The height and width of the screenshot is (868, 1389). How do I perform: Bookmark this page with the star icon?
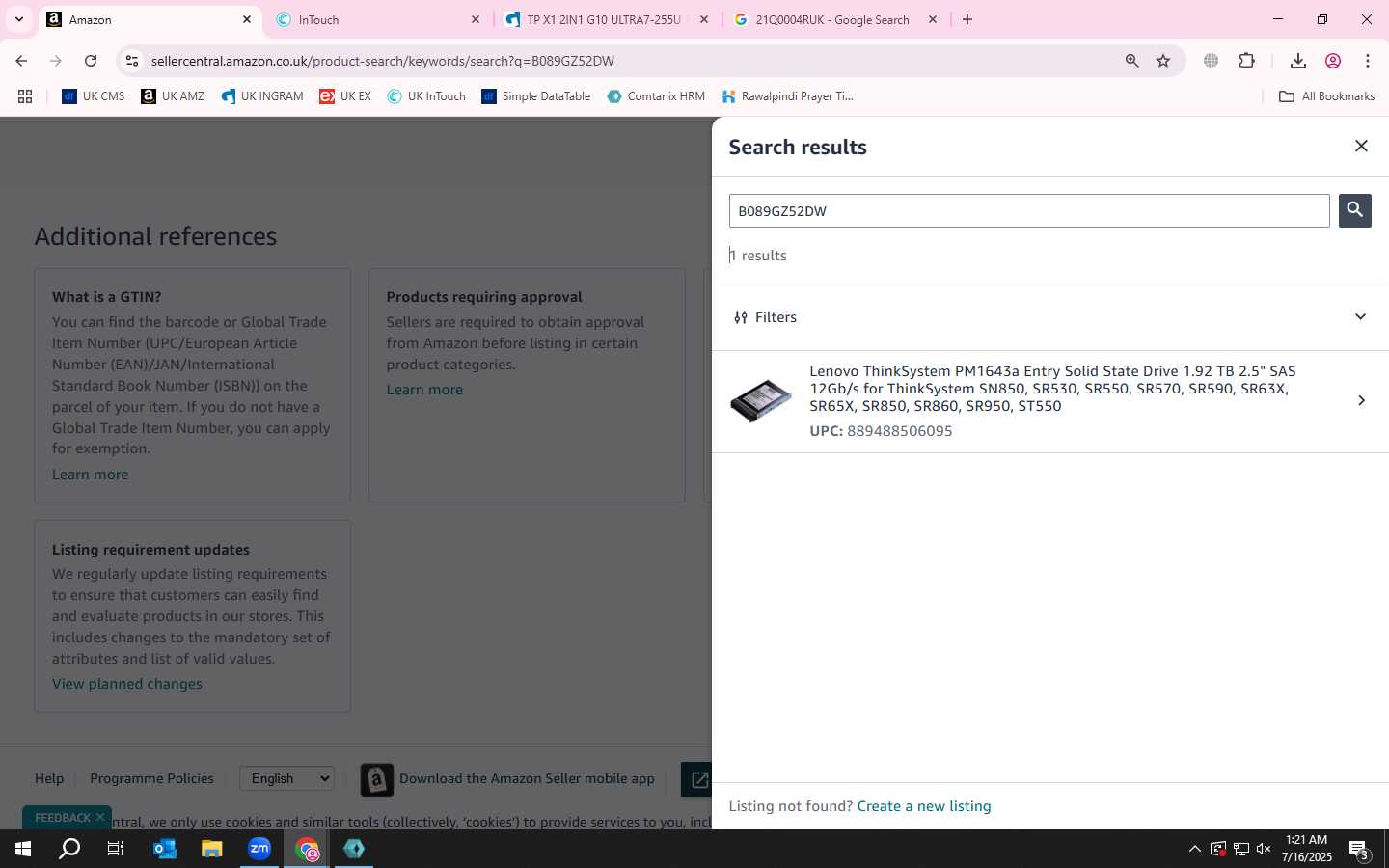(1163, 61)
